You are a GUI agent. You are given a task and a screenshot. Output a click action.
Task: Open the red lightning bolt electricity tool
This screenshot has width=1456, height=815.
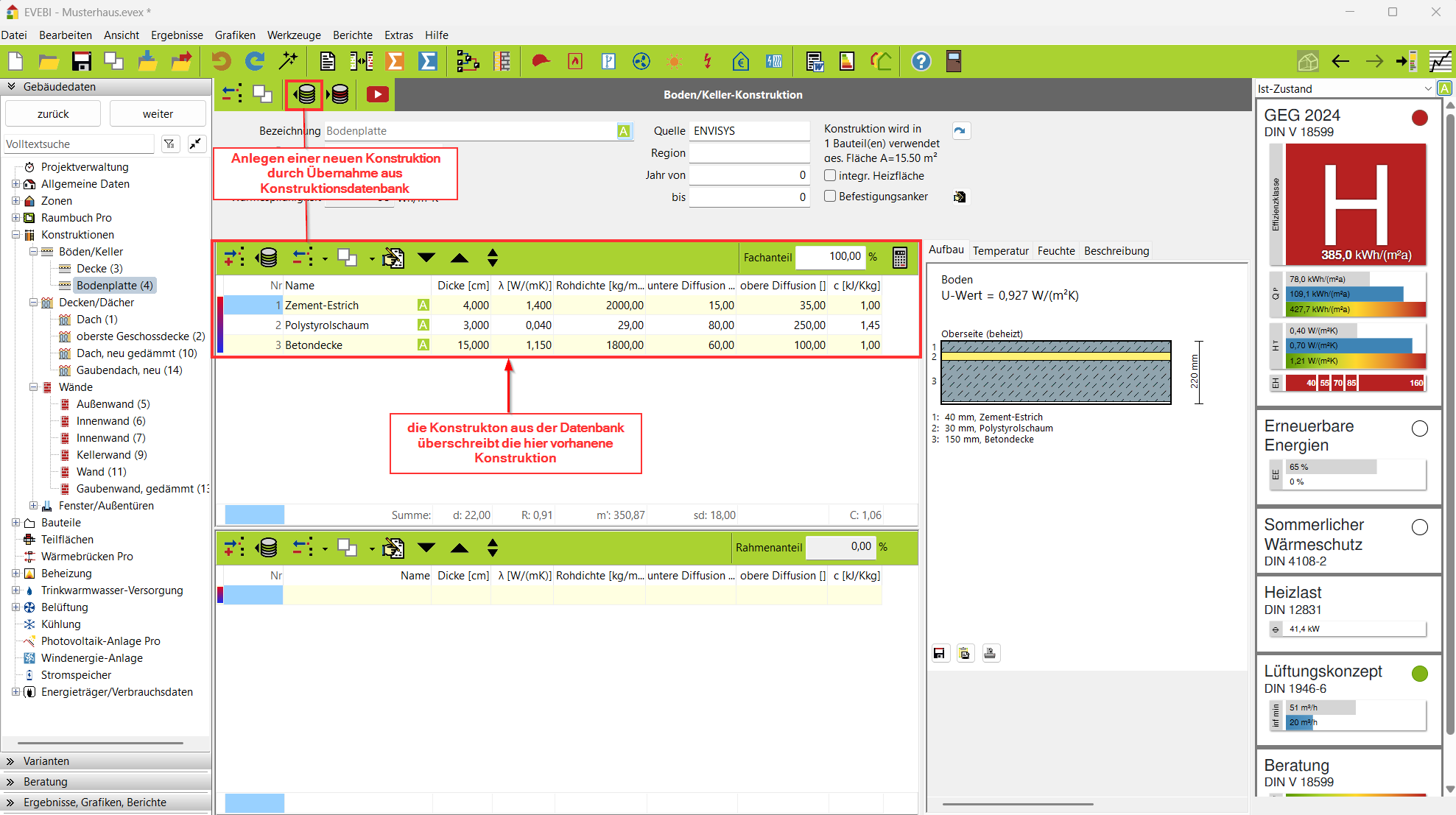point(707,62)
